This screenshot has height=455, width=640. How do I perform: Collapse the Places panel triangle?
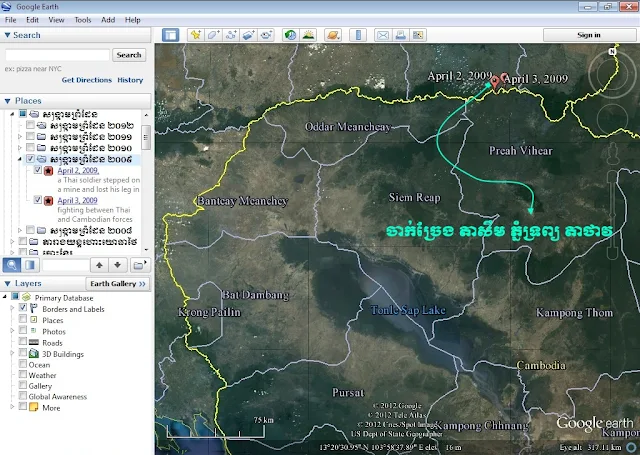click(7, 101)
